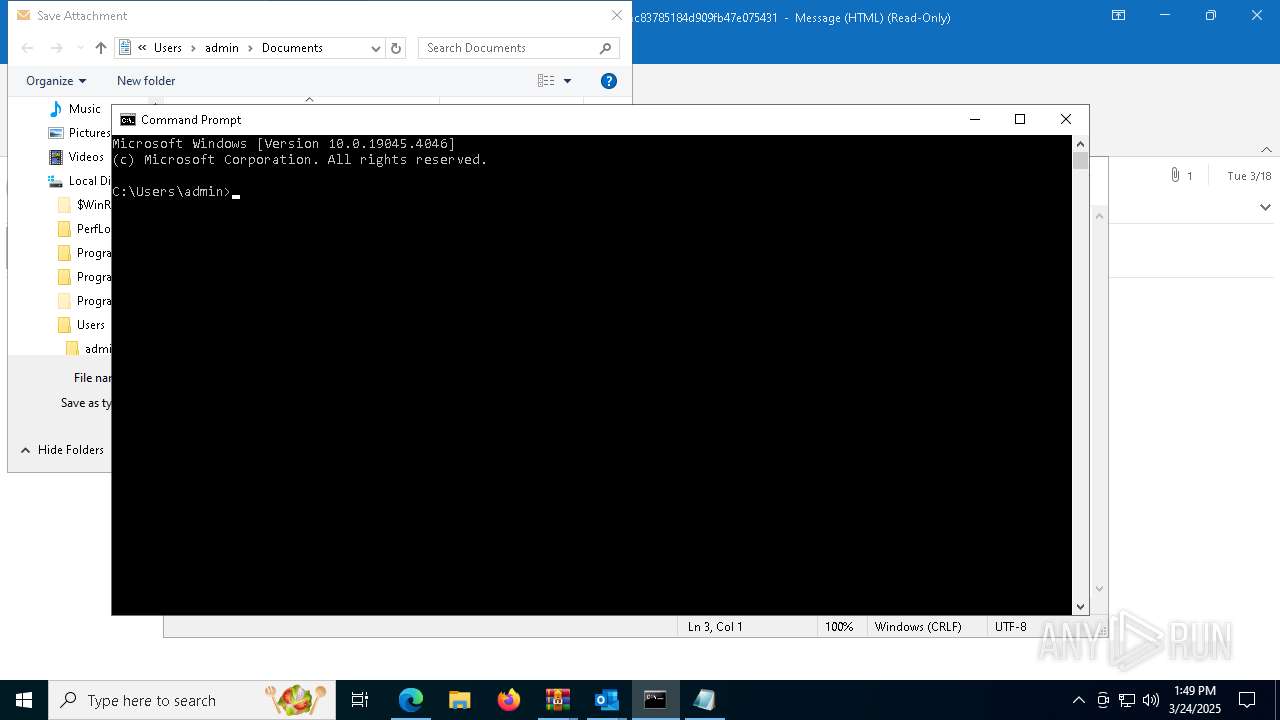Click Documents in the address breadcrumb

tap(292, 48)
